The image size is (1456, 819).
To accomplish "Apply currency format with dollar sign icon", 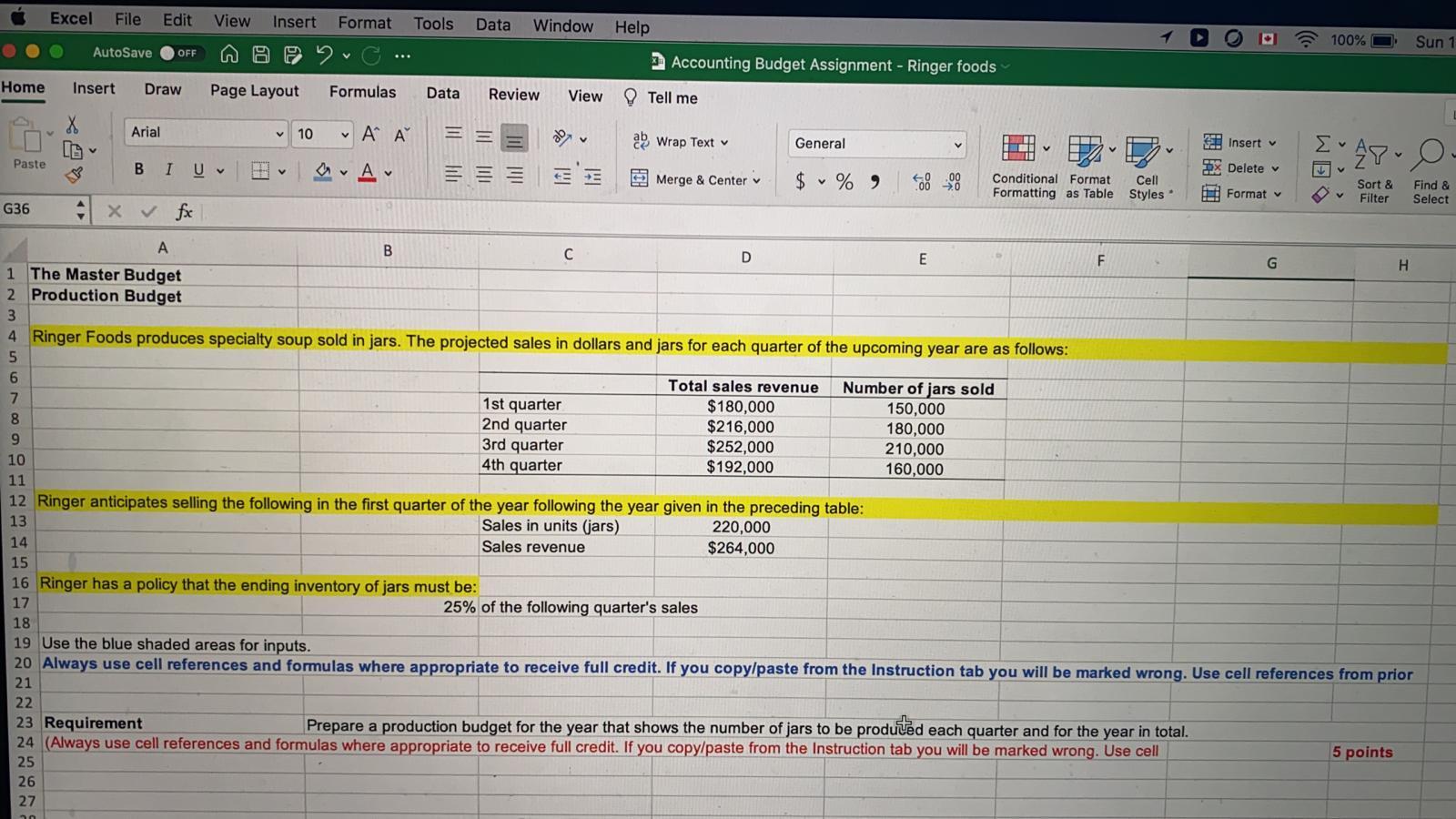I will click(800, 181).
